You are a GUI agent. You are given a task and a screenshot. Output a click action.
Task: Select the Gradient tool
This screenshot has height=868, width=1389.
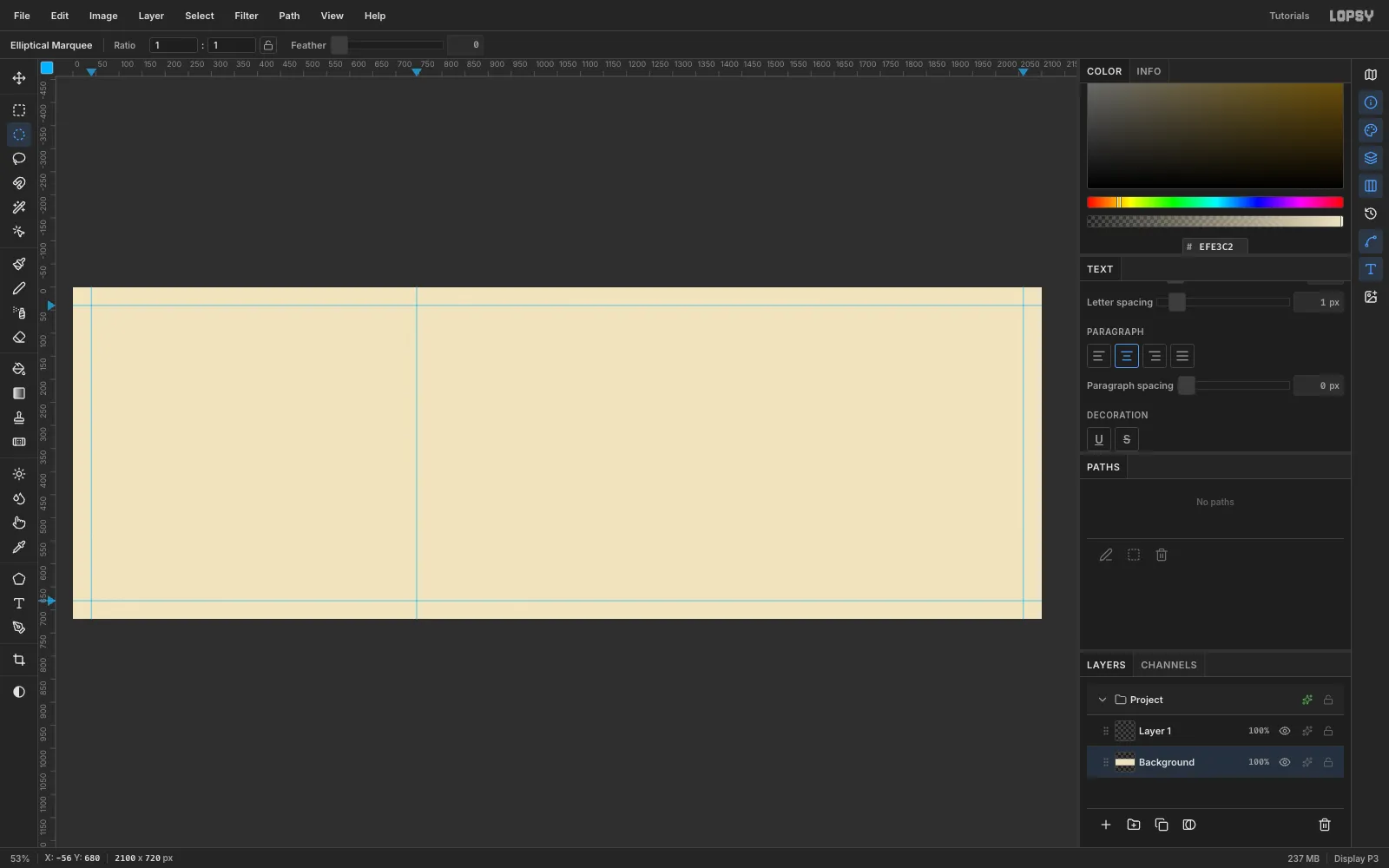(x=18, y=393)
